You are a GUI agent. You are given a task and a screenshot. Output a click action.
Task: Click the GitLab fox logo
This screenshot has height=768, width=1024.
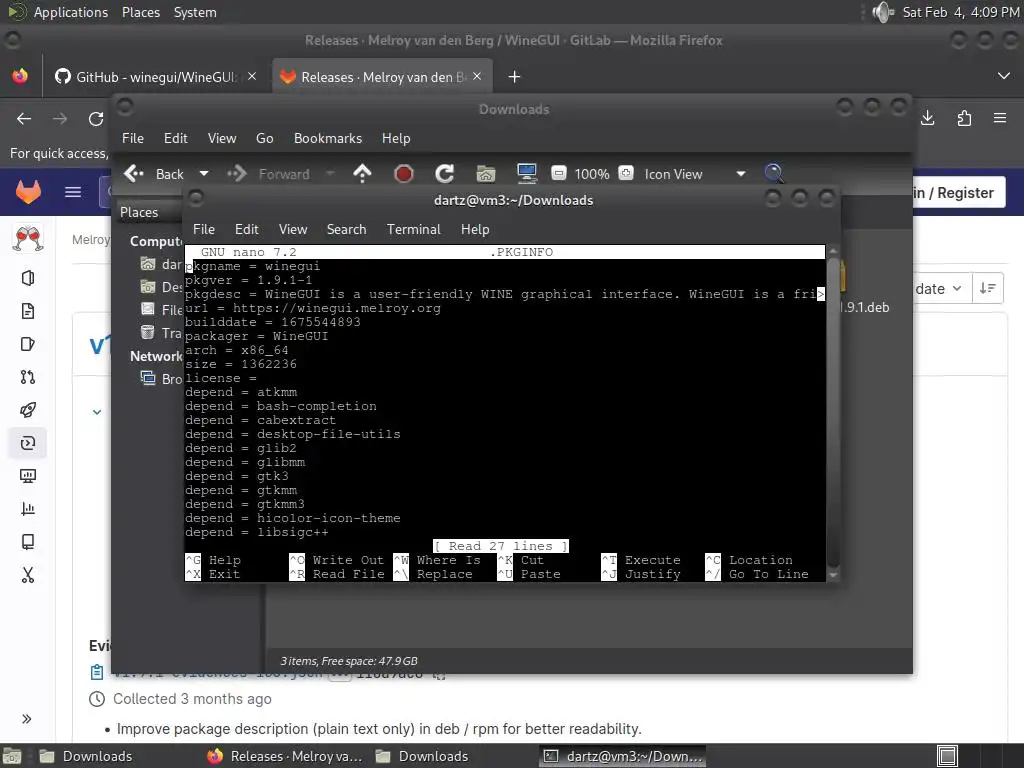(28, 192)
